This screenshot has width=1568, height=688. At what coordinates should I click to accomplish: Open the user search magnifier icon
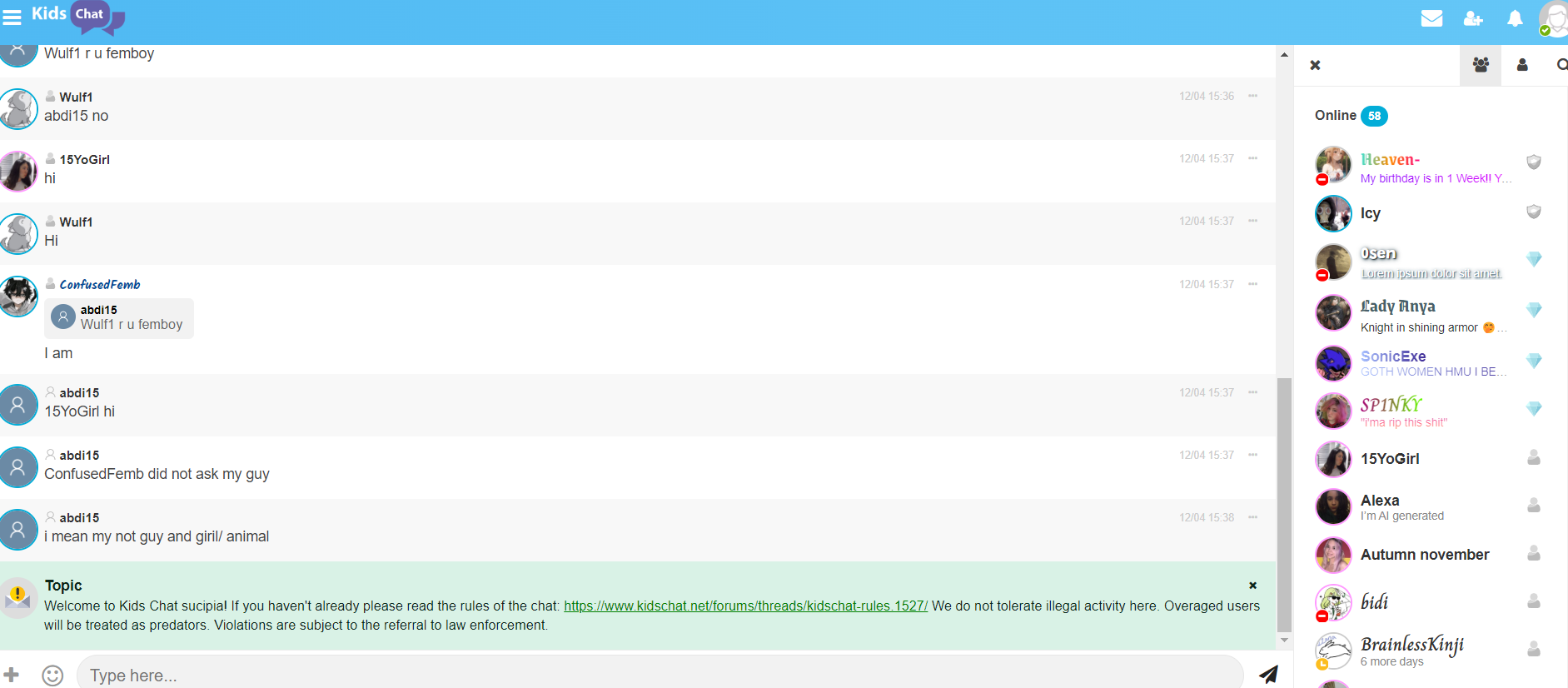[1561, 65]
